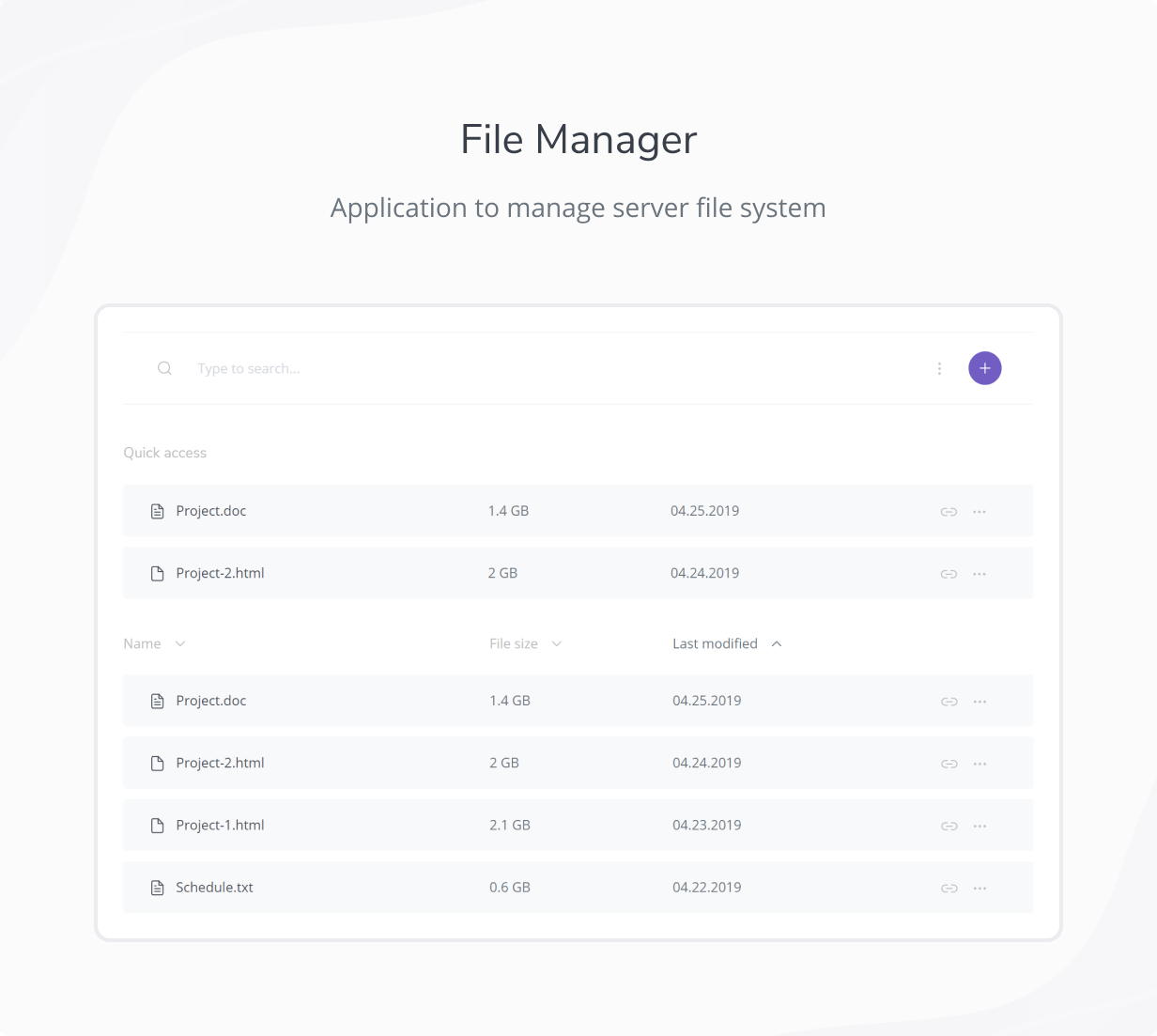Viewport: 1157px width, 1036px height.
Task: Open the more actions menu for Schedule.txt
Action: click(x=980, y=888)
